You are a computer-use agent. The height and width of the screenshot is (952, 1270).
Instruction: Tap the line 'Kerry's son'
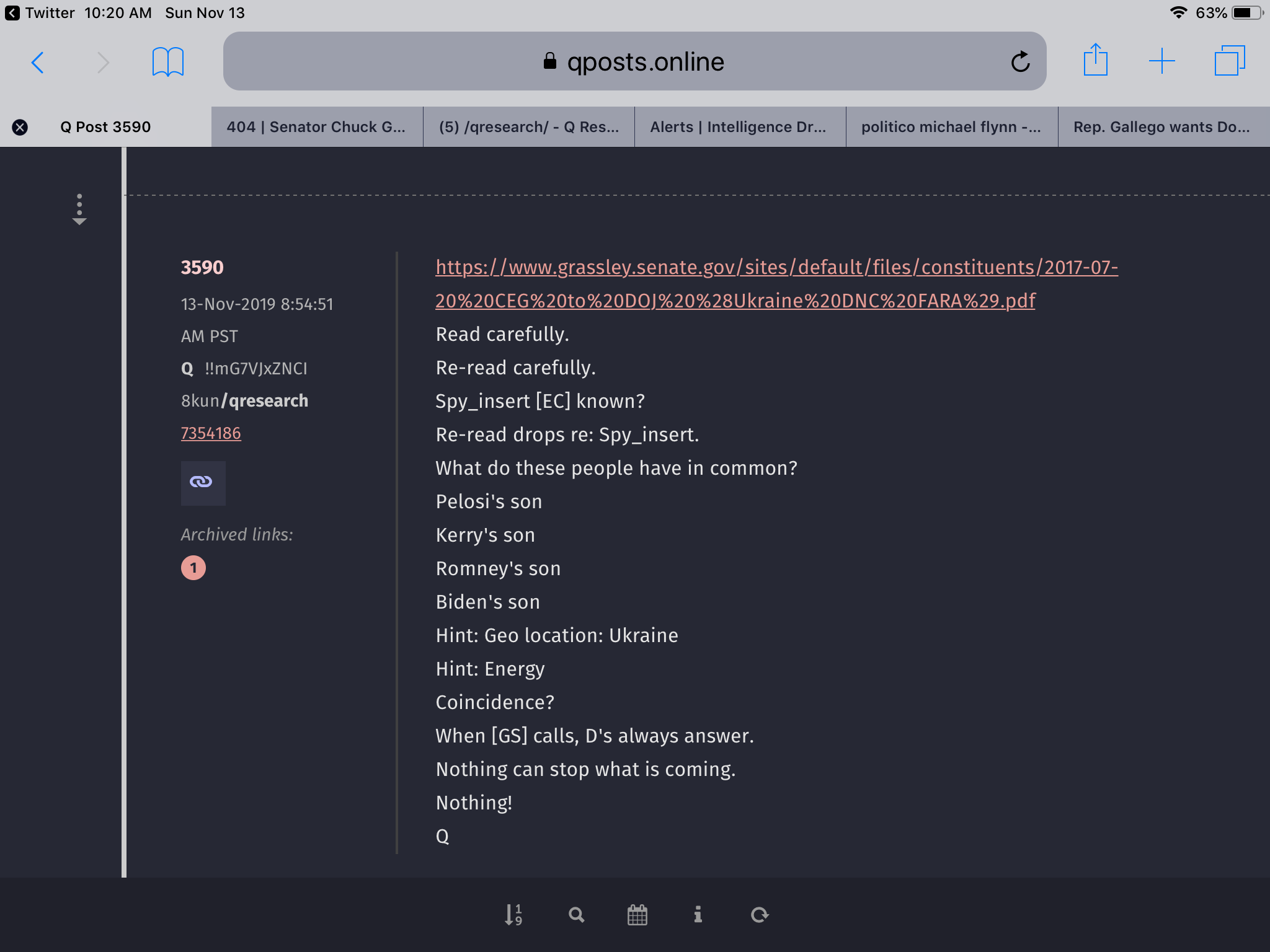coord(485,535)
